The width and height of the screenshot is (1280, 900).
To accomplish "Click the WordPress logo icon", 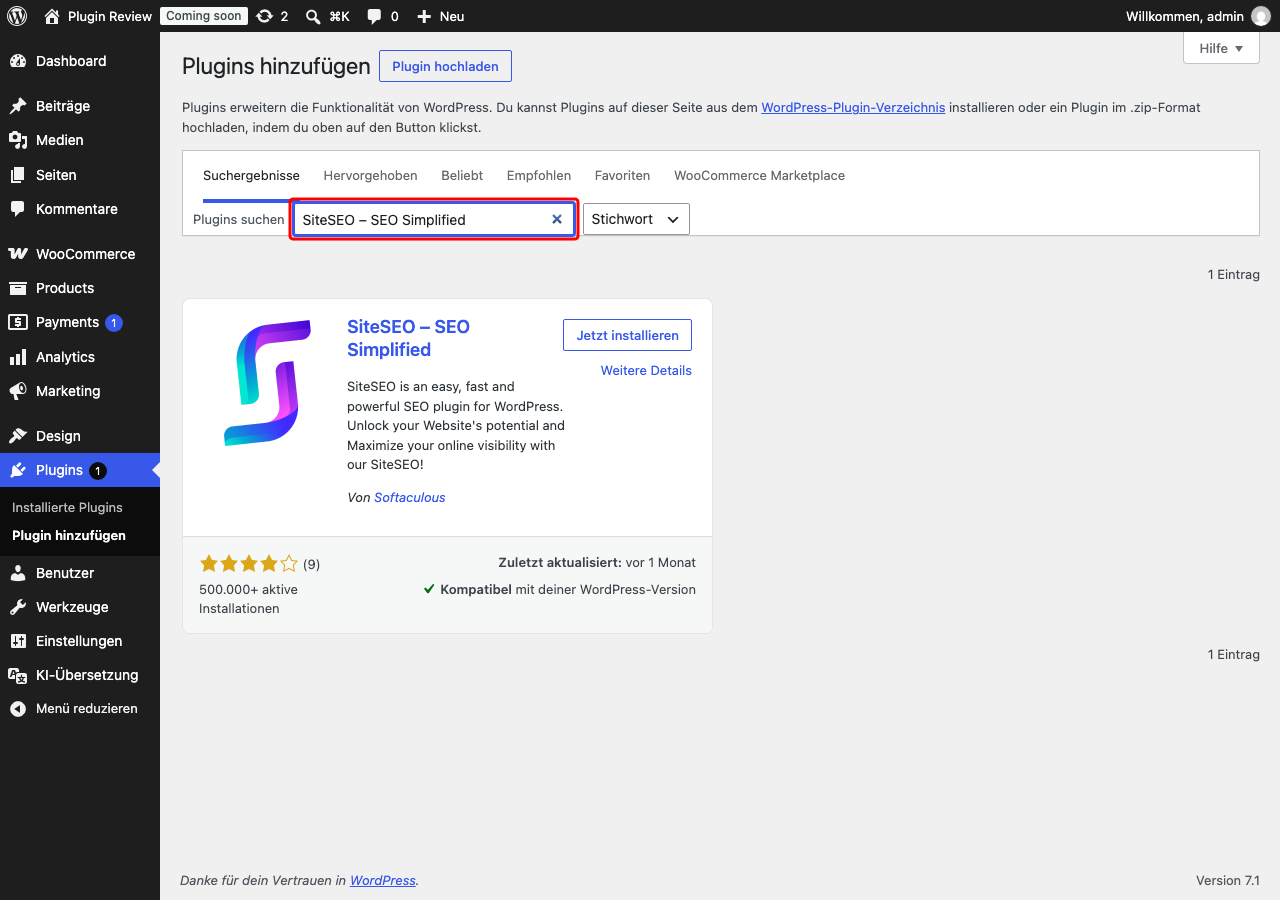I will [17, 16].
